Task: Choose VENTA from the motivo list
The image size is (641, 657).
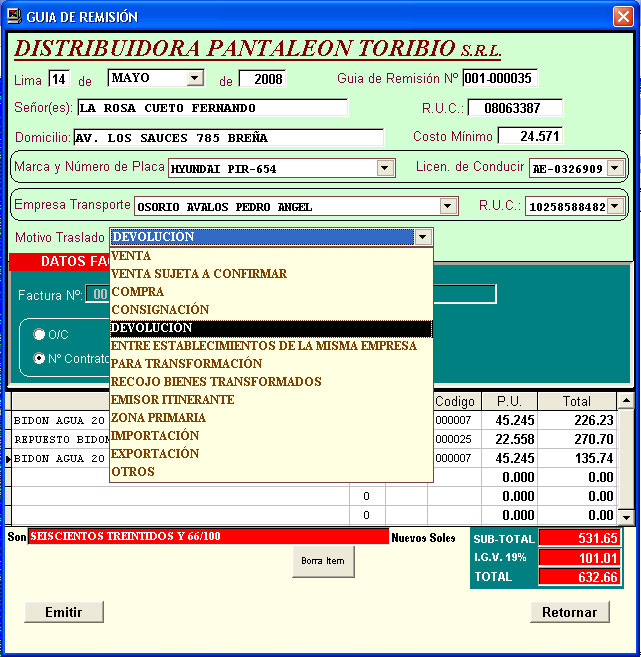Action: [x=131, y=256]
